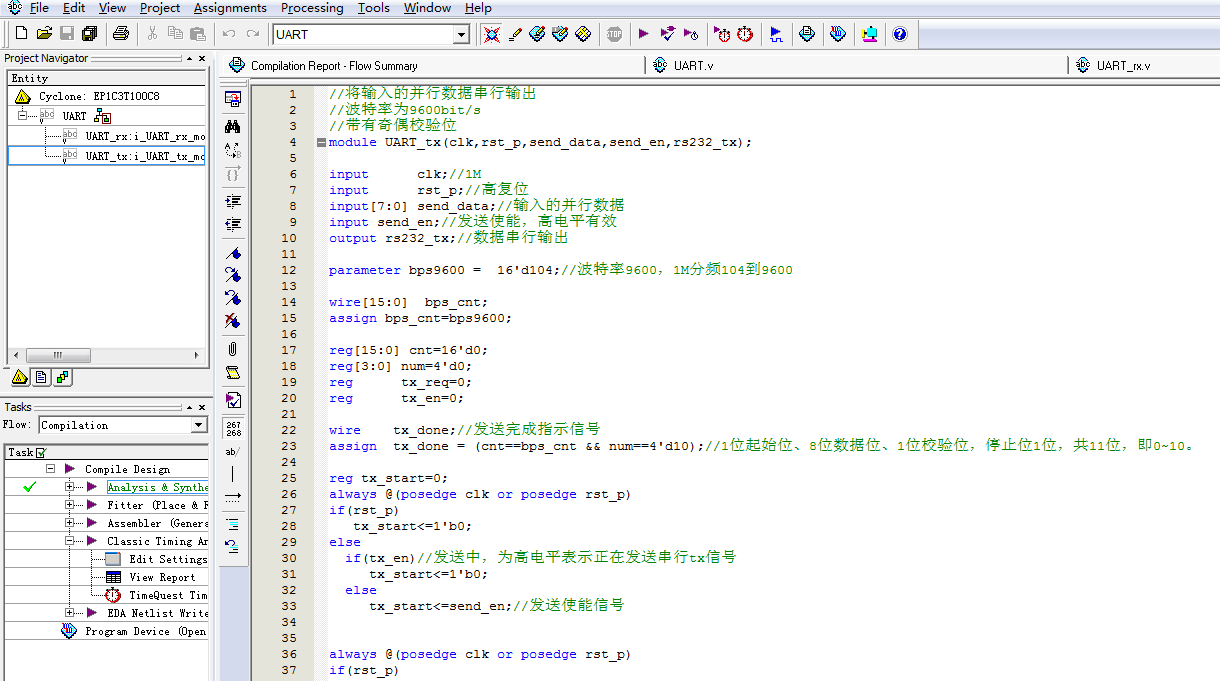The height and width of the screenshot is (681, 1220).
Task: Open the Assignments menu
Action: [230, 8]
